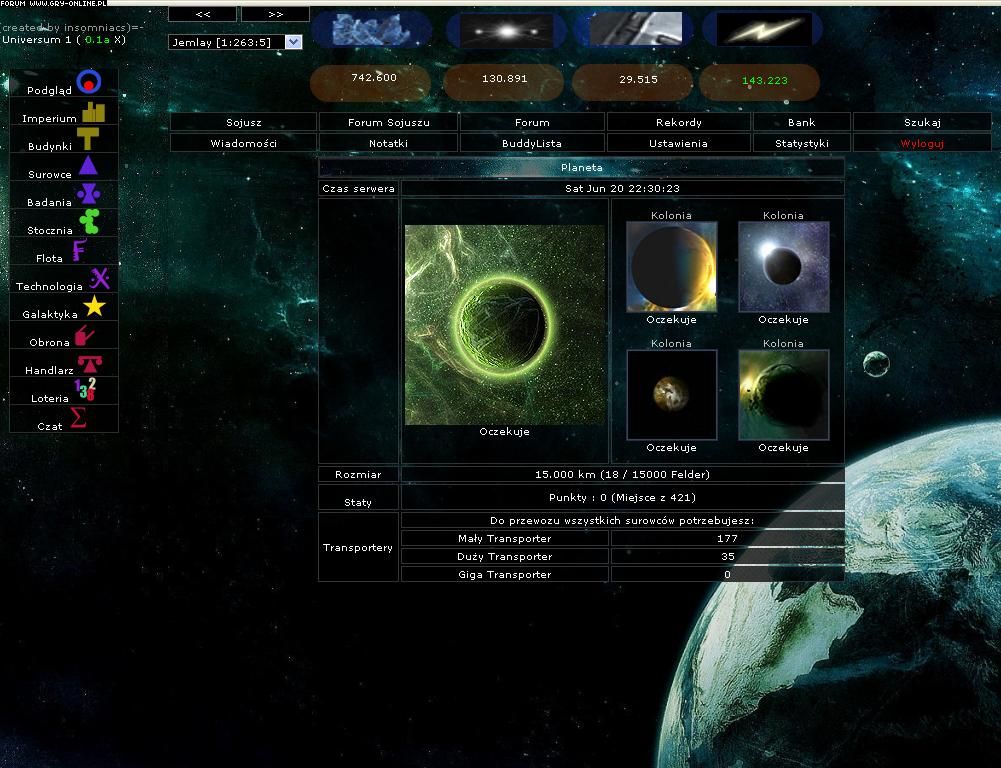Select the Kolonia small brown planet thumbnail

672,395
